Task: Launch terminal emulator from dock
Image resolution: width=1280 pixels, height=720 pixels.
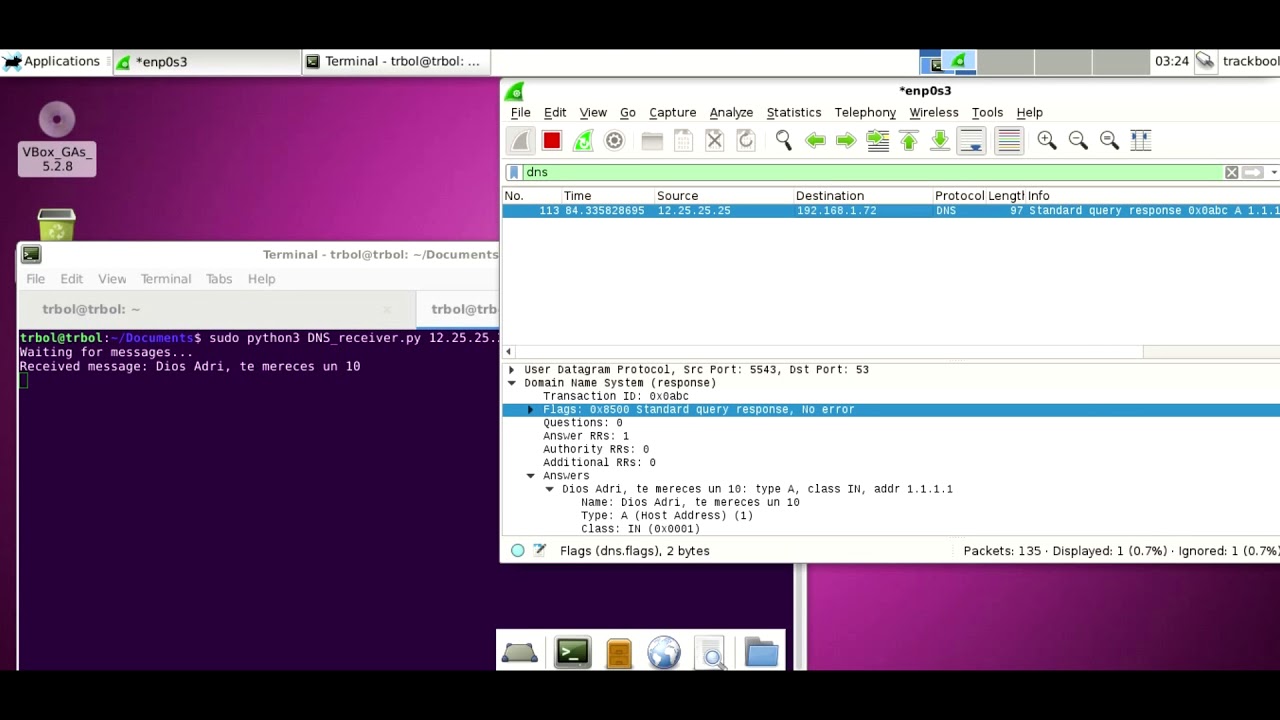Action: point(573,653)
